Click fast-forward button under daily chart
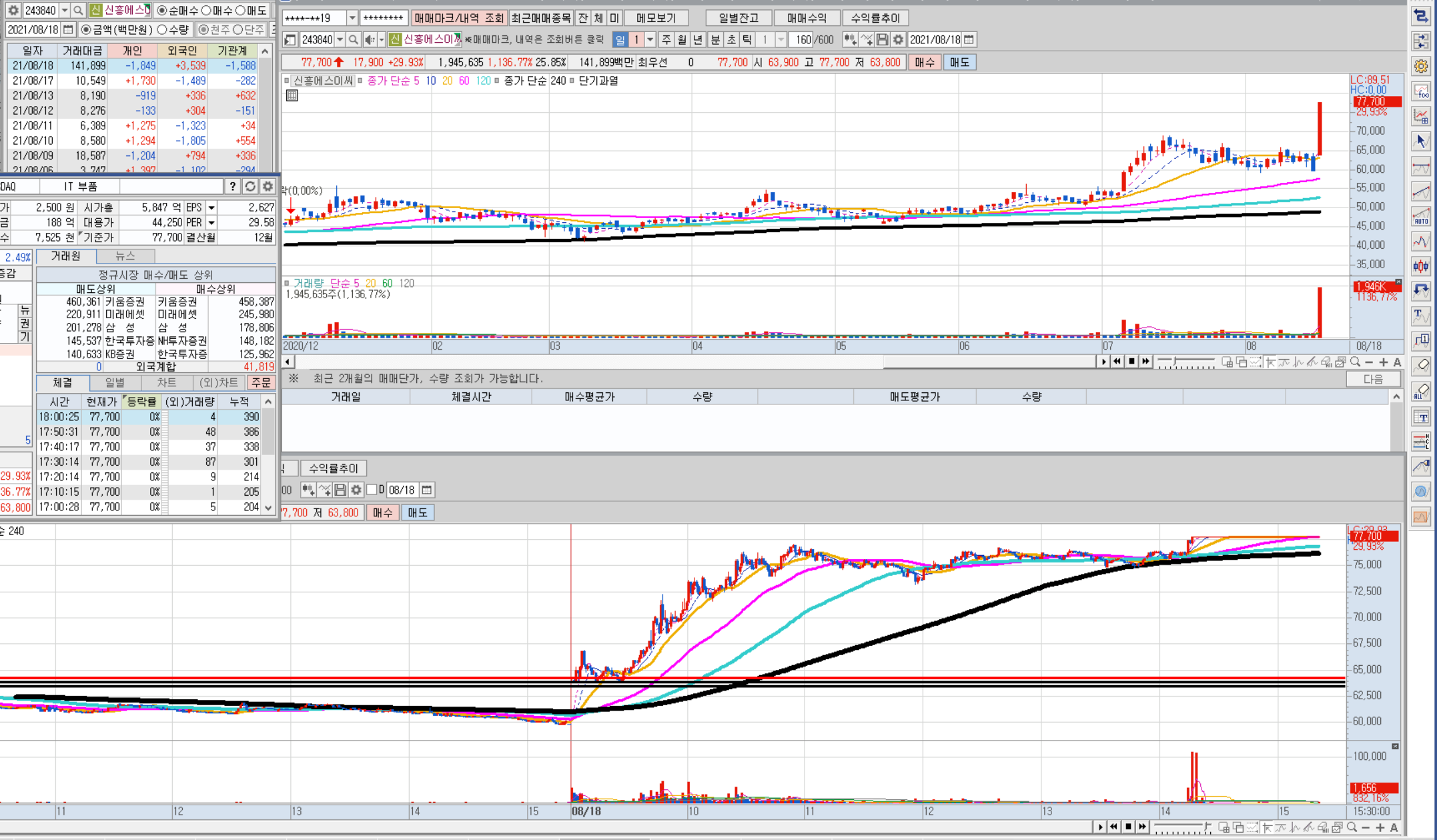This screenshot has height=840, width=1437. pyautogui.click(x=1145, y=362)
